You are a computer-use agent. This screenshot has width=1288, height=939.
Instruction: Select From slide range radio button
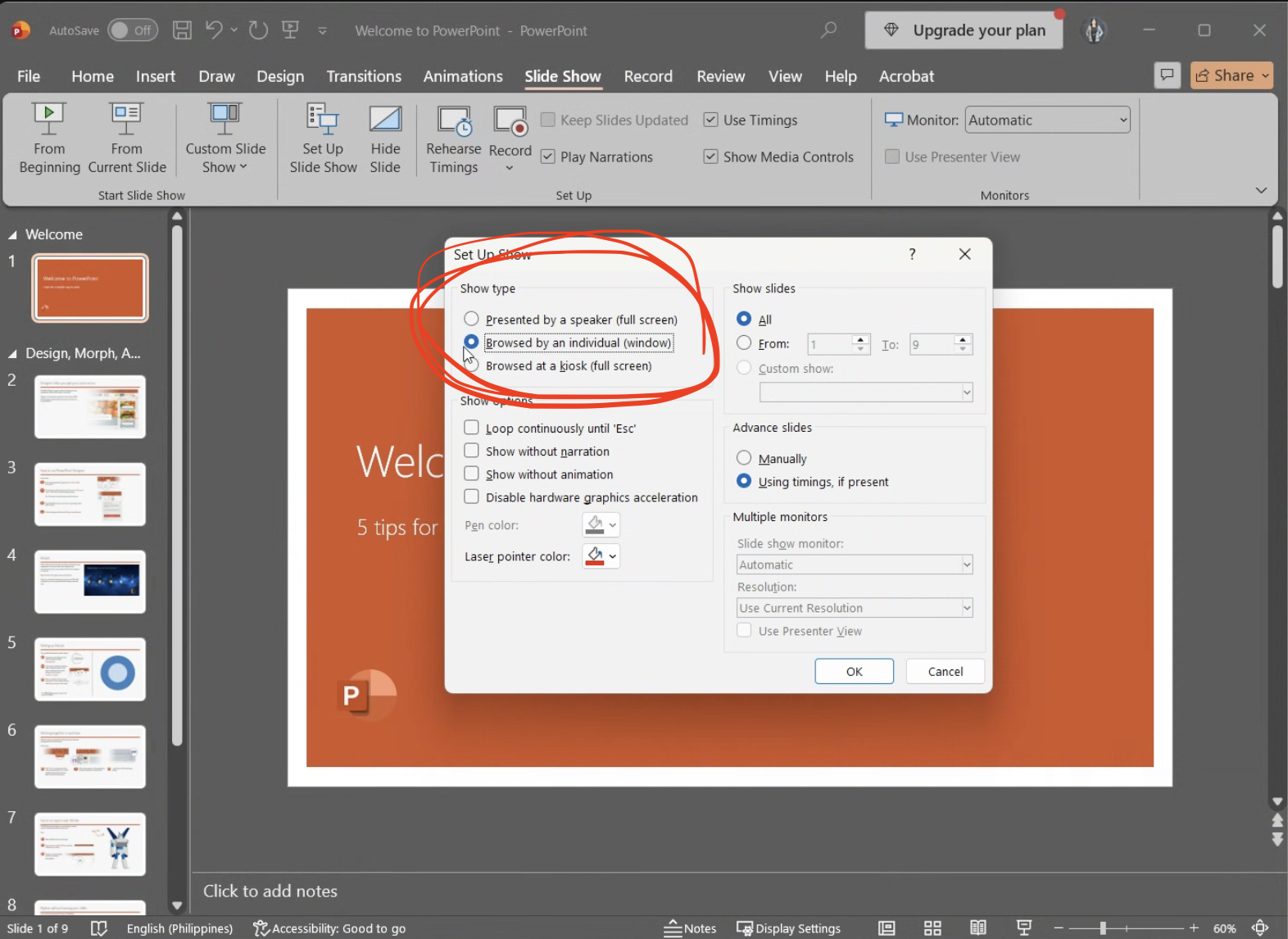(744, 342)
